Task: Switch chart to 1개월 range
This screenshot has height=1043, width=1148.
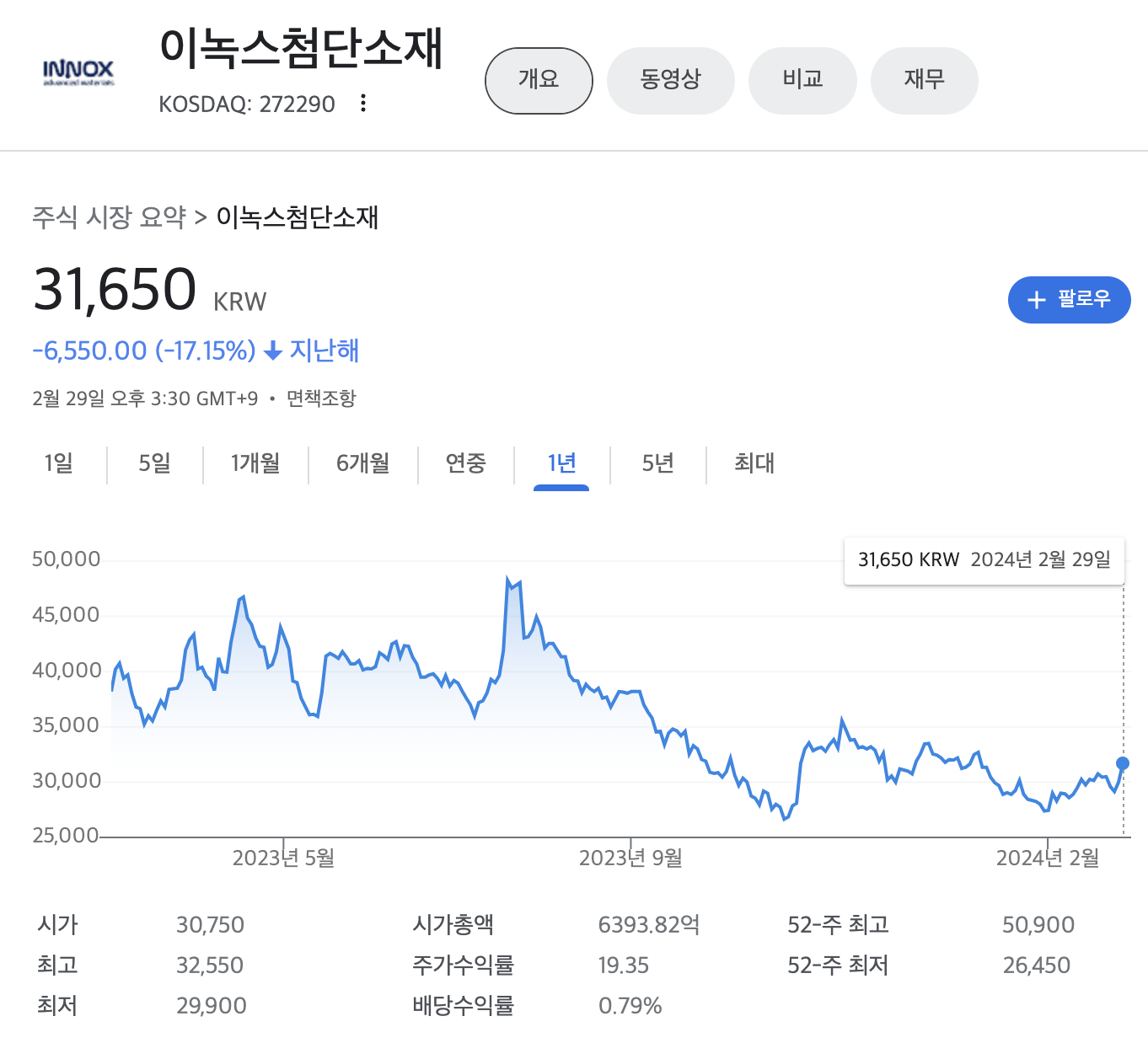Action: [255, 463]
